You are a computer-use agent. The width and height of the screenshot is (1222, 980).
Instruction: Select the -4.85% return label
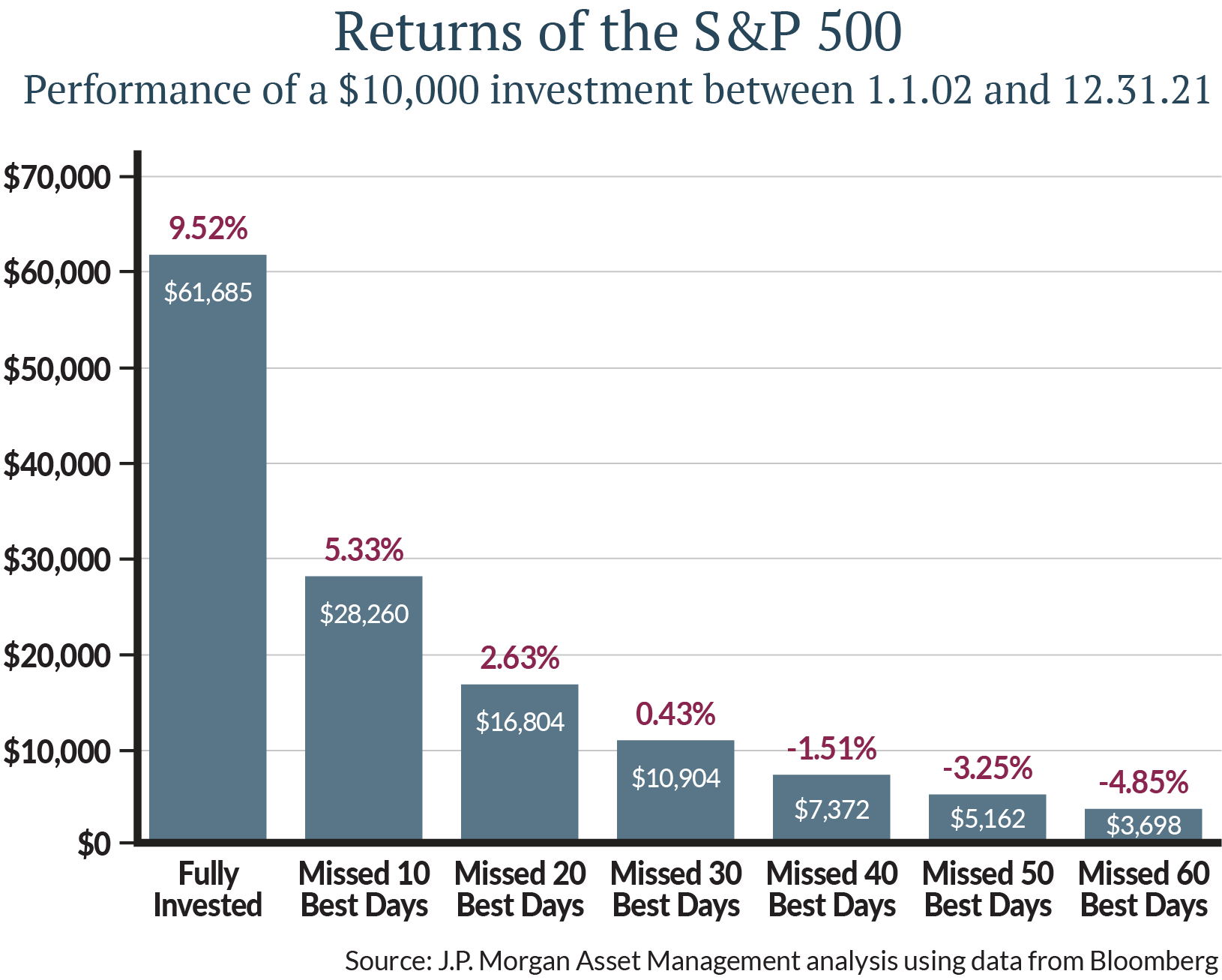click(x=1143, y=782)
